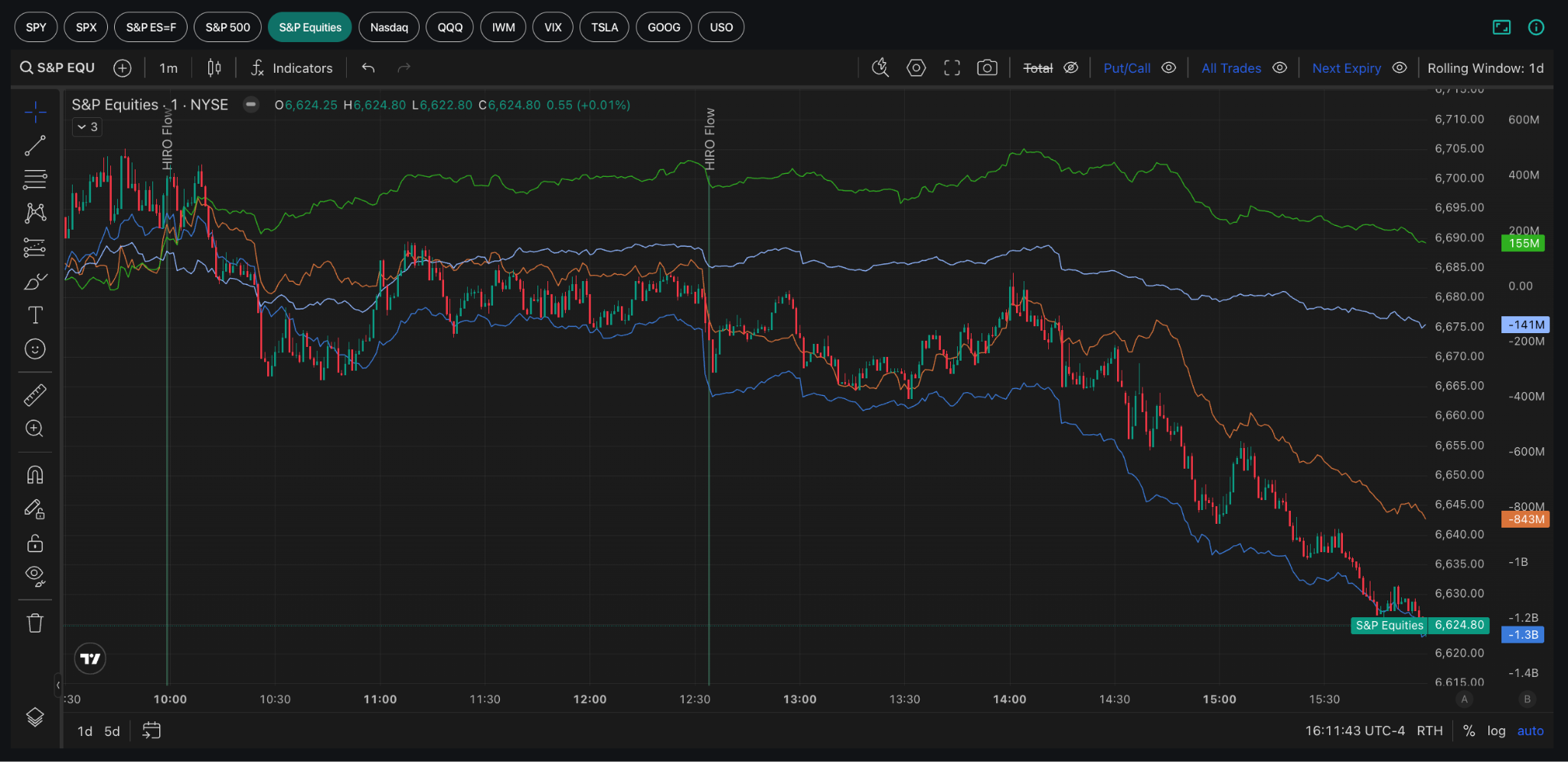1568x762 pixels.
Task: Undo the last chart action
Action: [368, 68]
